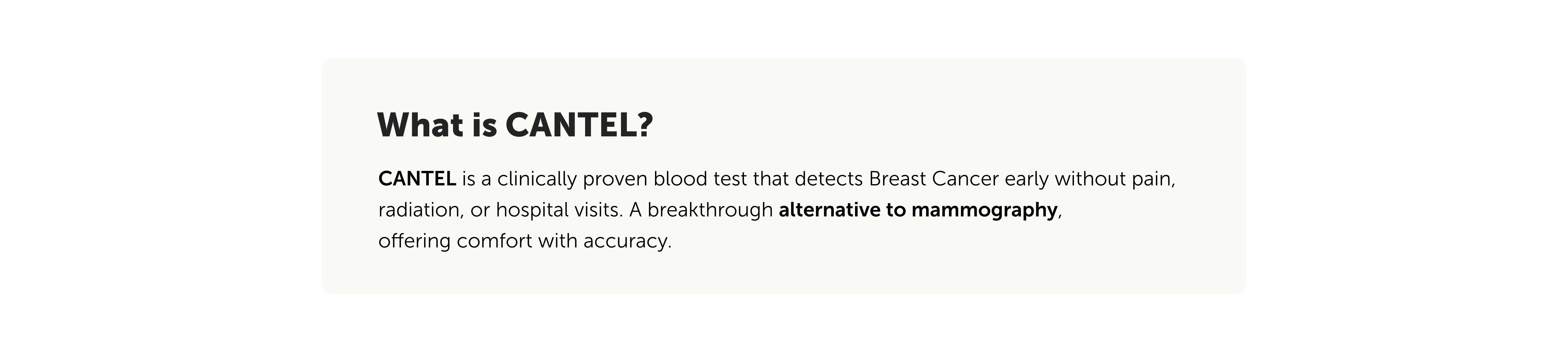This screenshot has width=1568, height=343.
Task: Select the bold 'alternative to mammography' text
Action: 918,210
